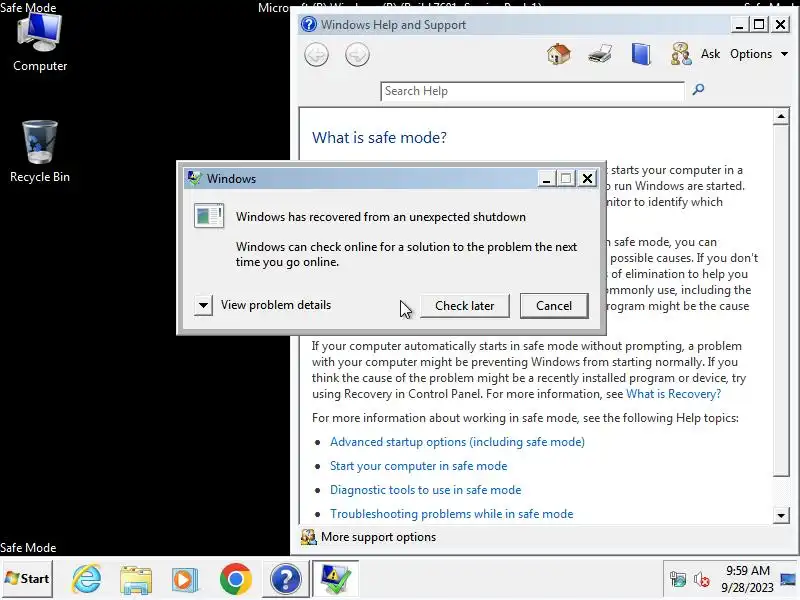This screenshot has height=600, width=800.
Task: Click the help pane scroll down arrow
Action: (781, 515)
